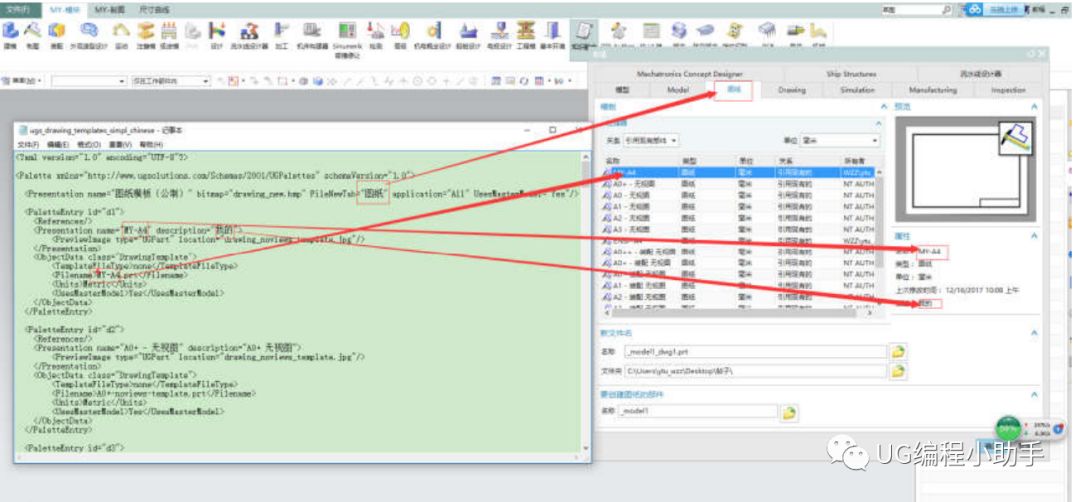1080x502 pixels.
Task: Select the MY-A4 template row
Action: 738,173
